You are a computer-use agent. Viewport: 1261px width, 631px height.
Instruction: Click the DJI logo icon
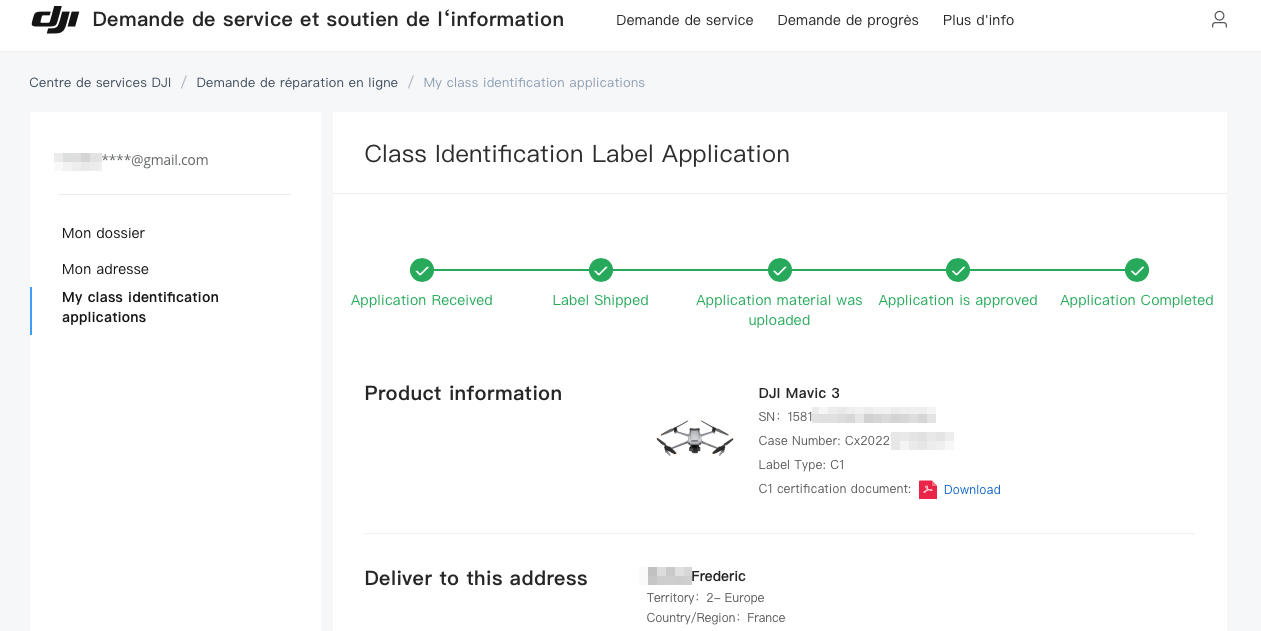pyautogui.click(x=55, y=20)
